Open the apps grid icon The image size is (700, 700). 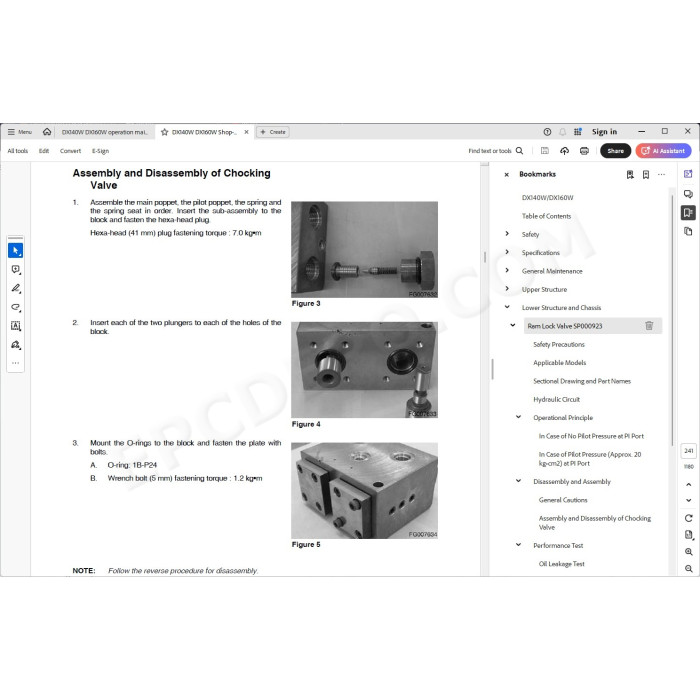coord(578,132)
